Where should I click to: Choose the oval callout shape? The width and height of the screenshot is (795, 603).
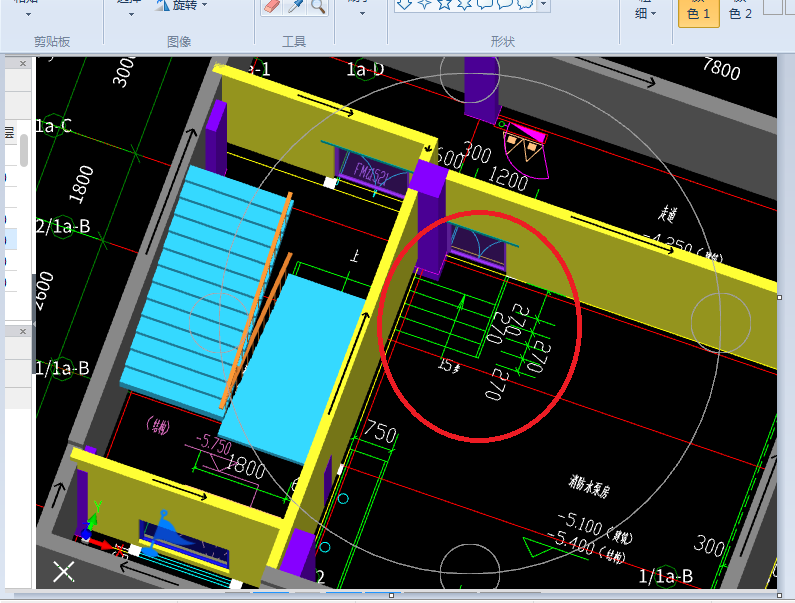tap(505, 4)
